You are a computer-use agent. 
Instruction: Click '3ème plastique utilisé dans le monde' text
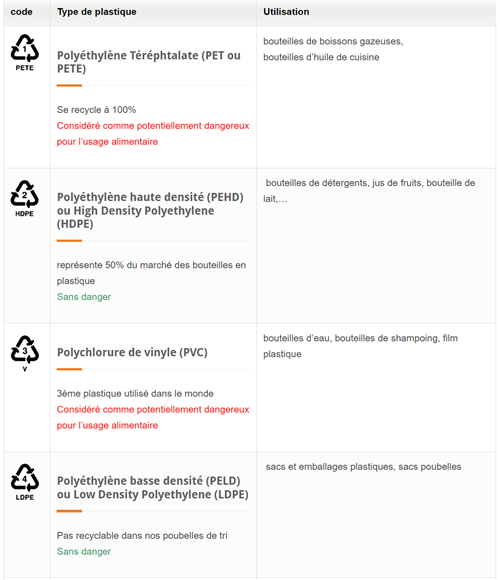tap(135, 394)
